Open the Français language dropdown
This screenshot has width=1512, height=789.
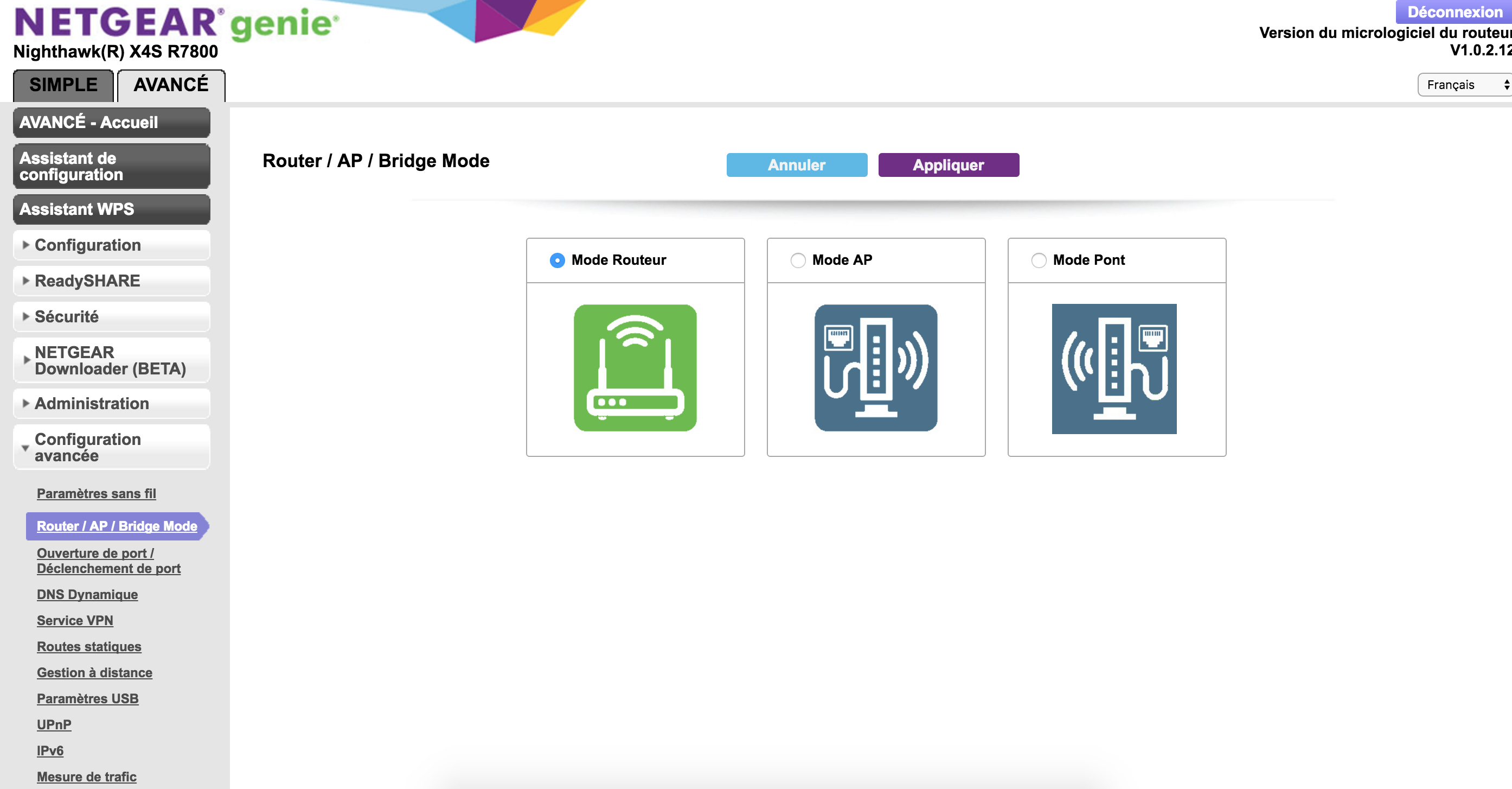coord(1463,85)
